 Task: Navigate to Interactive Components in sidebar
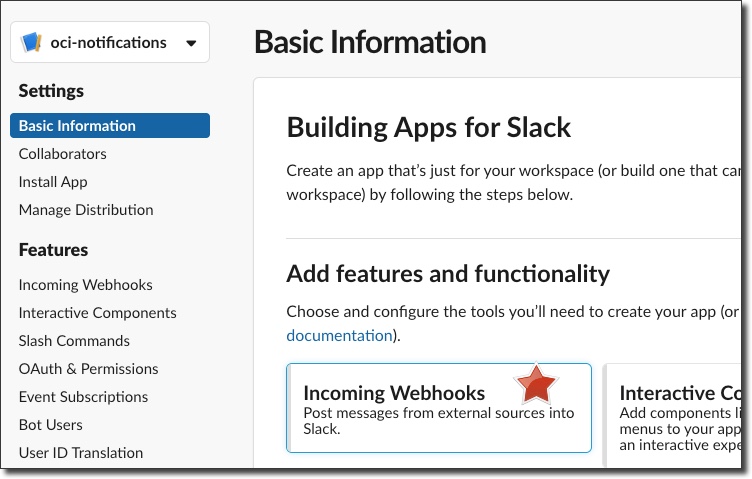pyautogui.click(x=97, y=313)
